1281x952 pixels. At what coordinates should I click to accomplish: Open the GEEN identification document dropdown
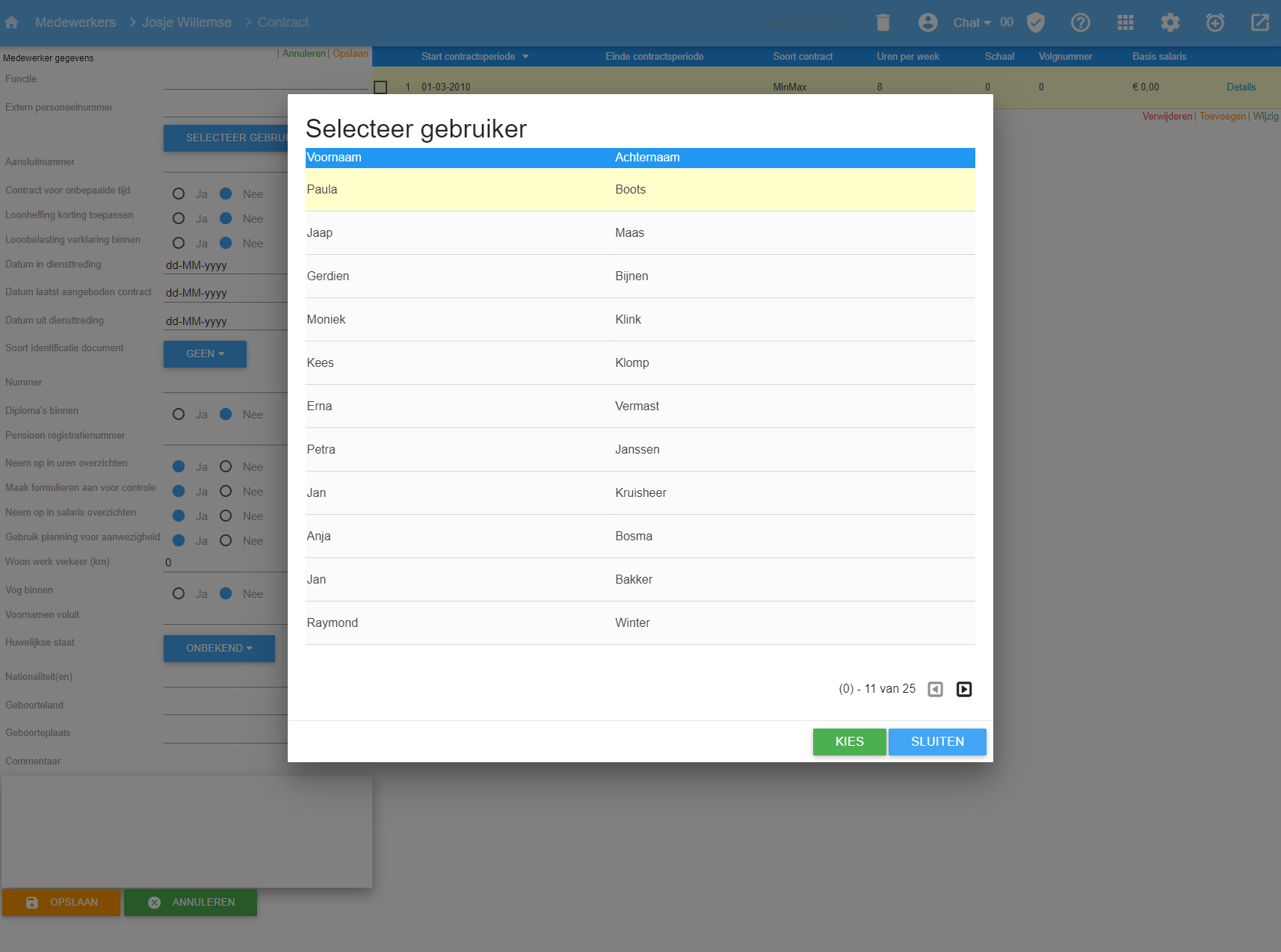pyautogui.click(x=204, y=353)
